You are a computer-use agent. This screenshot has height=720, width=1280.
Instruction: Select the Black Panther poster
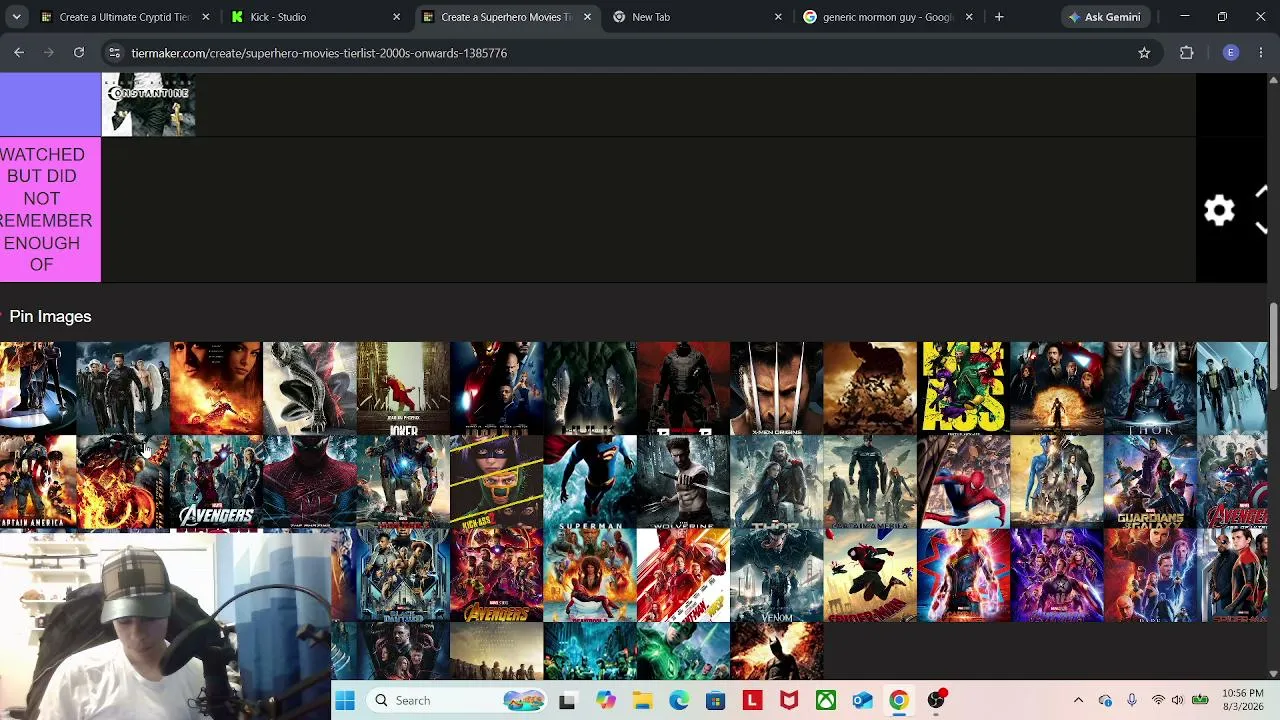pyautogui.click(x=403, y=576)
